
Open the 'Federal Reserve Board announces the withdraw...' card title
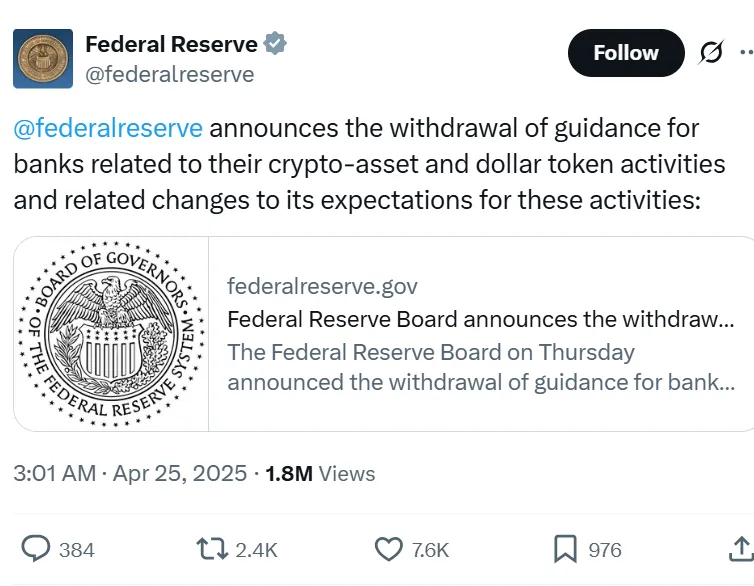click(x=480, y=320)
